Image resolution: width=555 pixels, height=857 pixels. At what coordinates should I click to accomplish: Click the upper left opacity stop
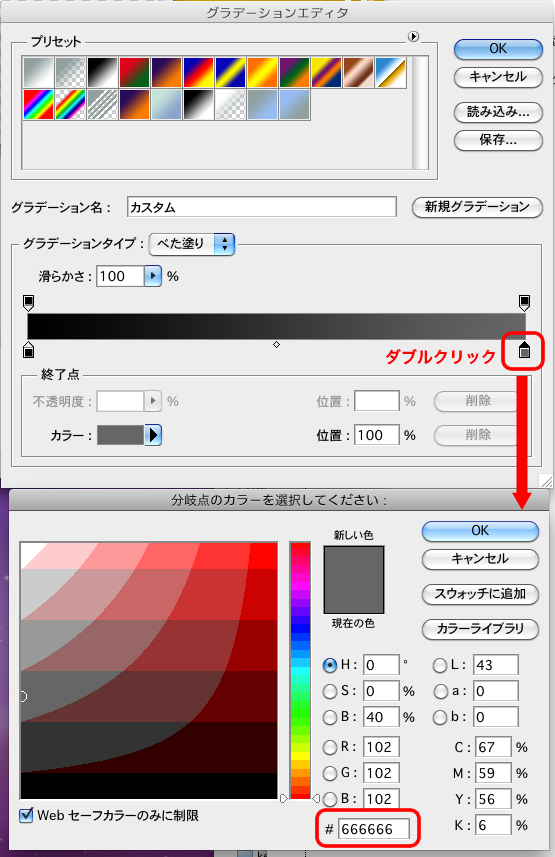pyautogui.click(x=28, y=302)
